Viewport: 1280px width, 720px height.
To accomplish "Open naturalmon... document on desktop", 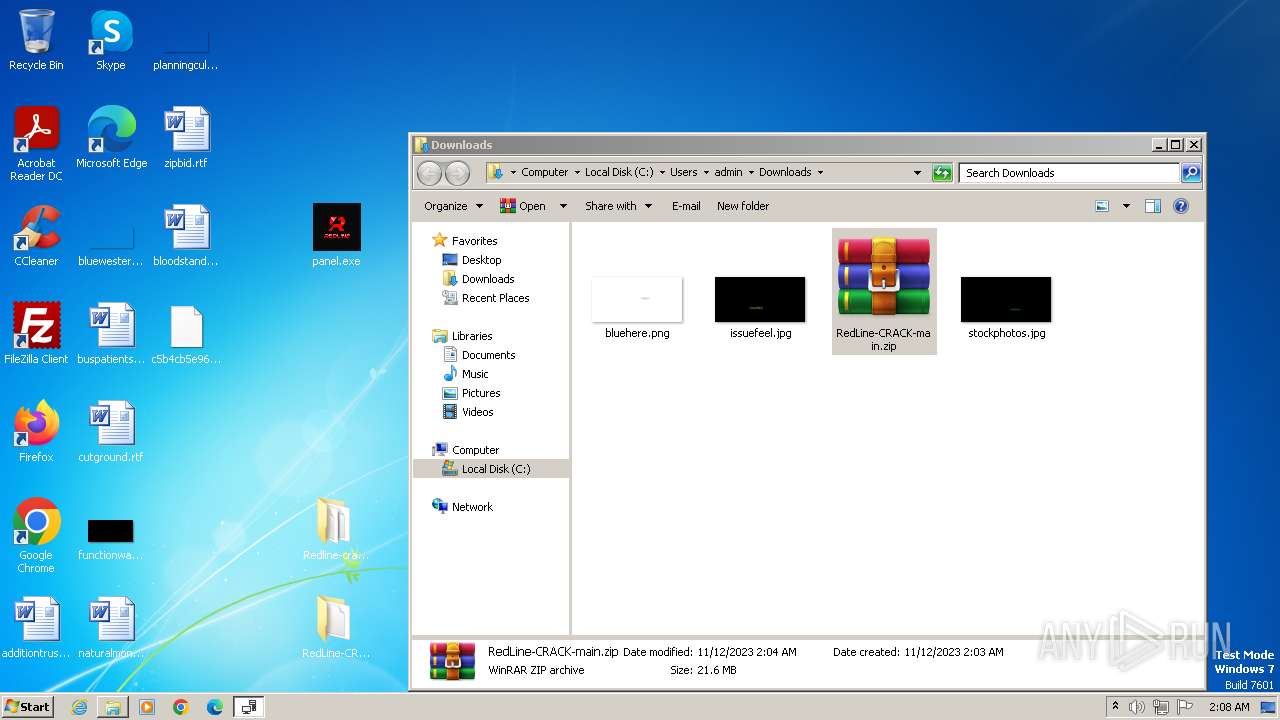I will [111, 628].
